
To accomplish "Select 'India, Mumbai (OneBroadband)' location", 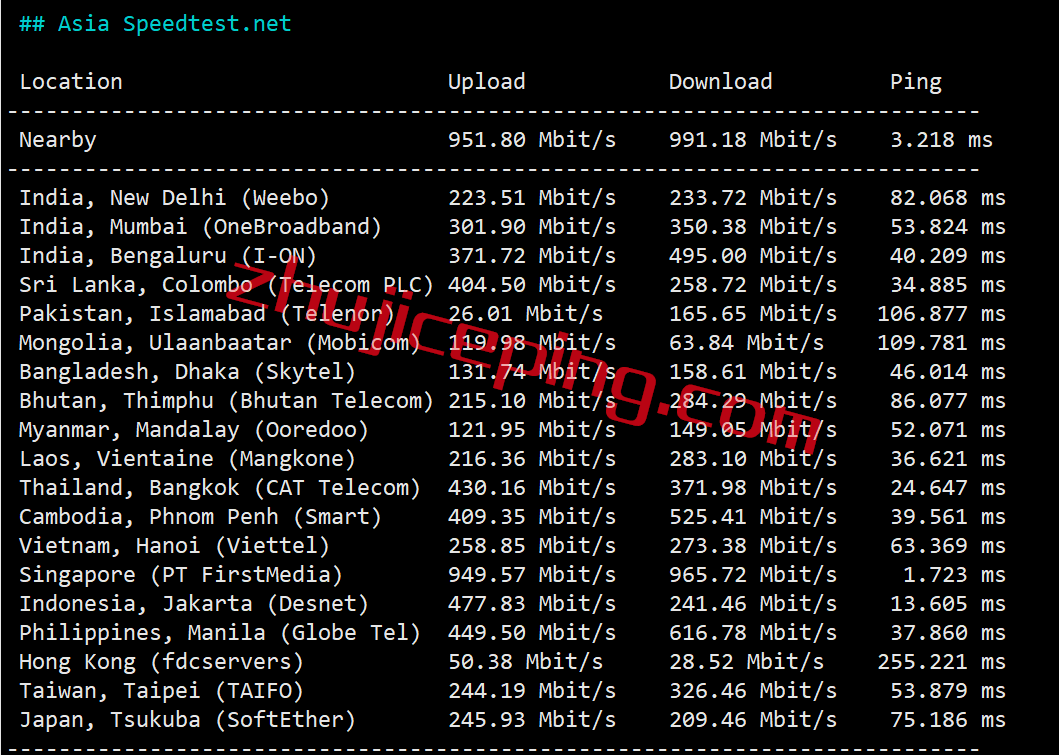I will (200, 227).
